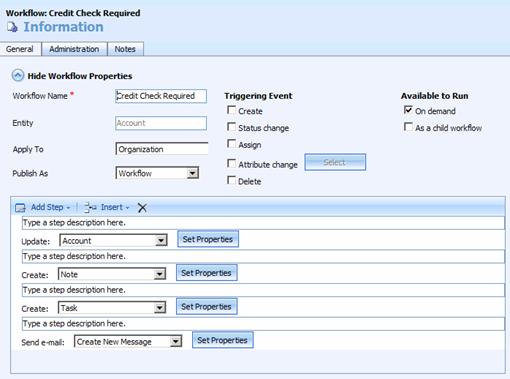
Task: Click the 'Triggering Event' heading
Action: [x=258, y=96]
